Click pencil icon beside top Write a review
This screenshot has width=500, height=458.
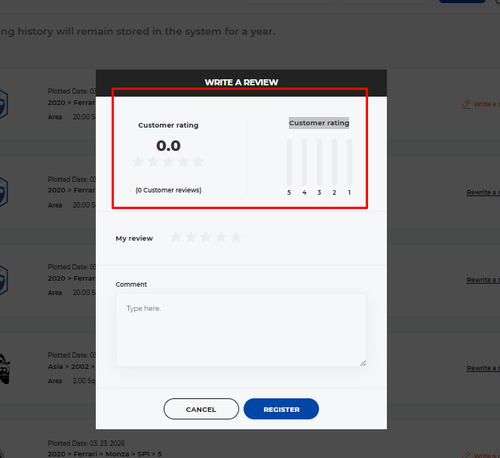click(466, 104)
